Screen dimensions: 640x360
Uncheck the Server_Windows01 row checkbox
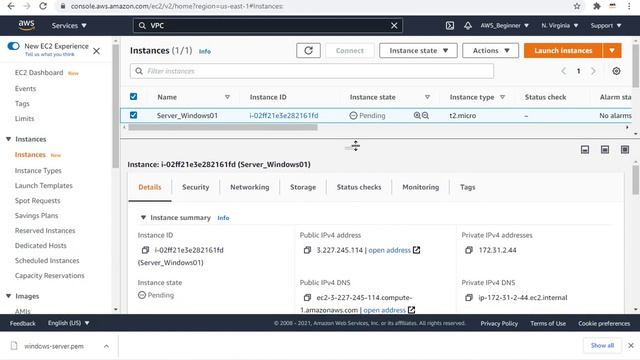click(133, 115)
